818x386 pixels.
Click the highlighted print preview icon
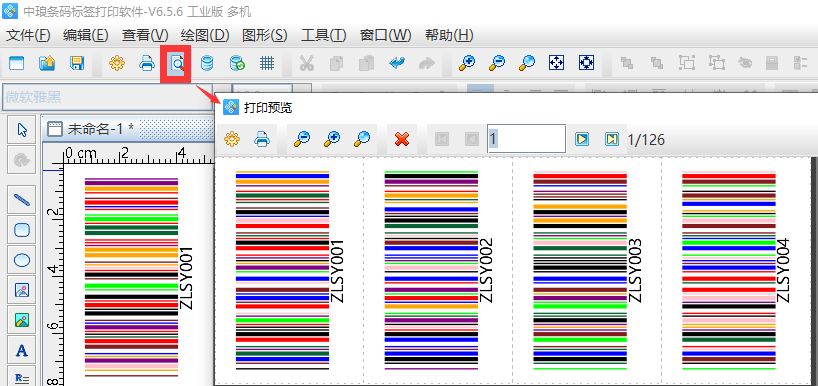[x=177, y=64]
